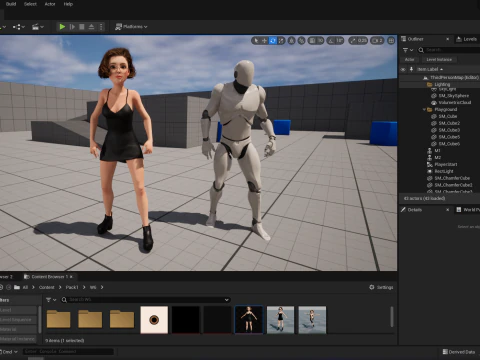
Task: Open the Cinematics clapperboard dropdown
Action: pyautogui.click(x=37, y=27)
